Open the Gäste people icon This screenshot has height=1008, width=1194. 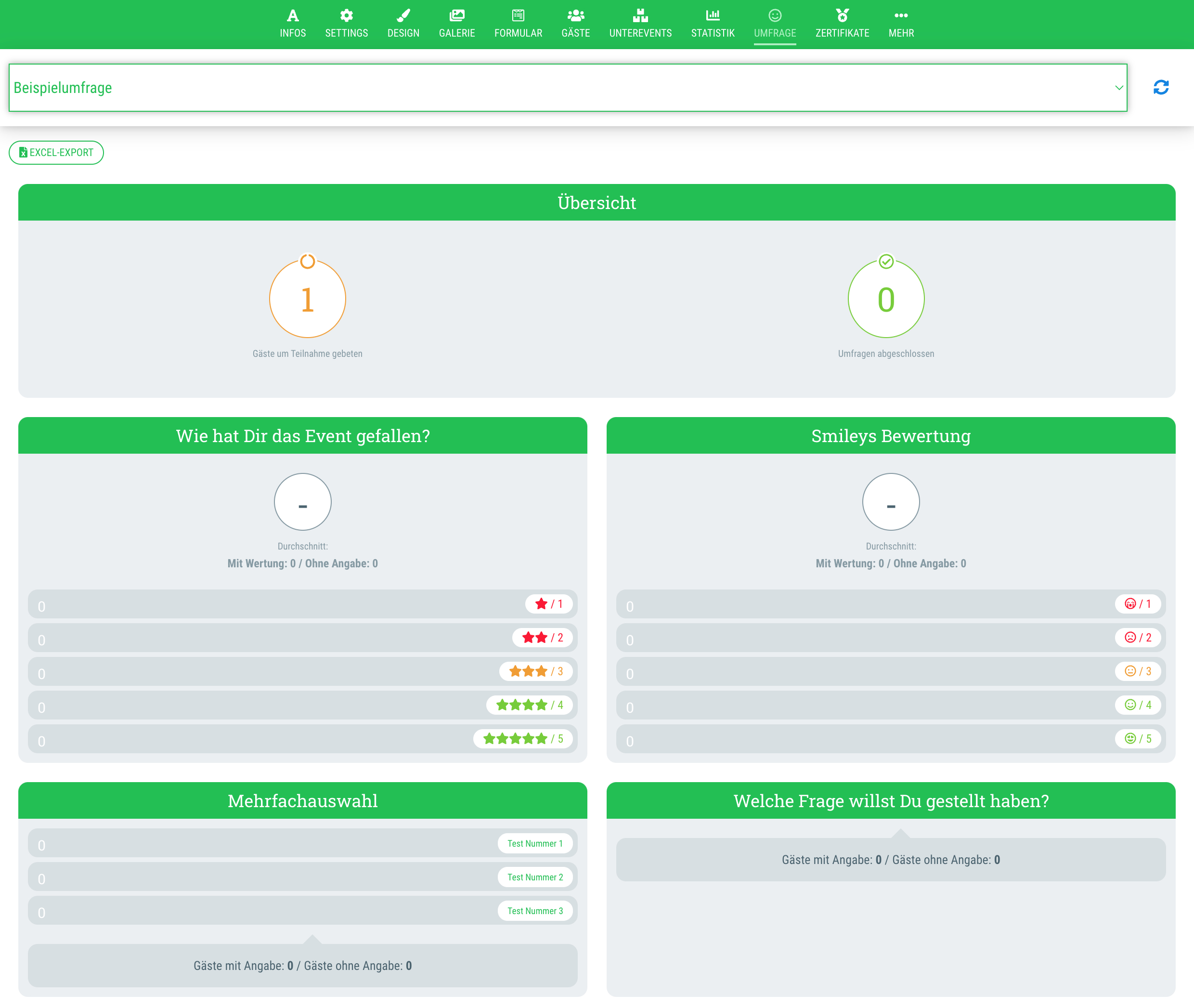point(575,15)
